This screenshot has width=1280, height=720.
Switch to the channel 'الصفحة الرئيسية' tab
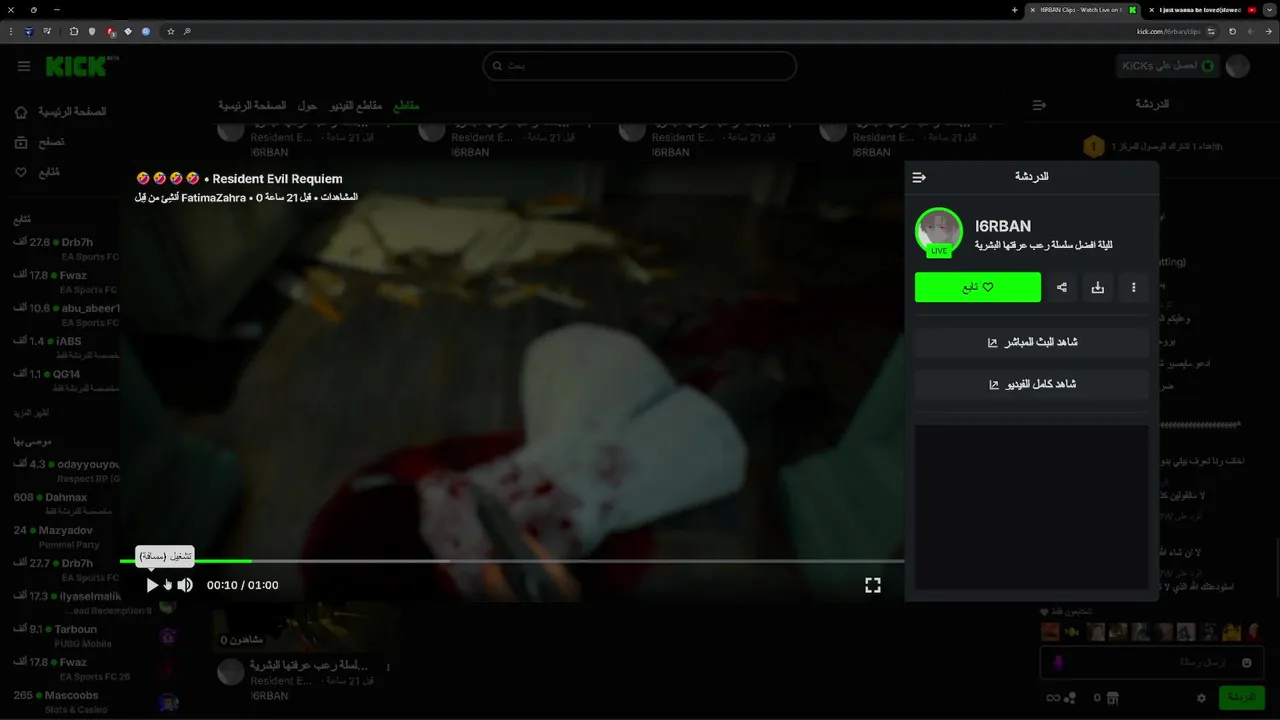[252, 105]
